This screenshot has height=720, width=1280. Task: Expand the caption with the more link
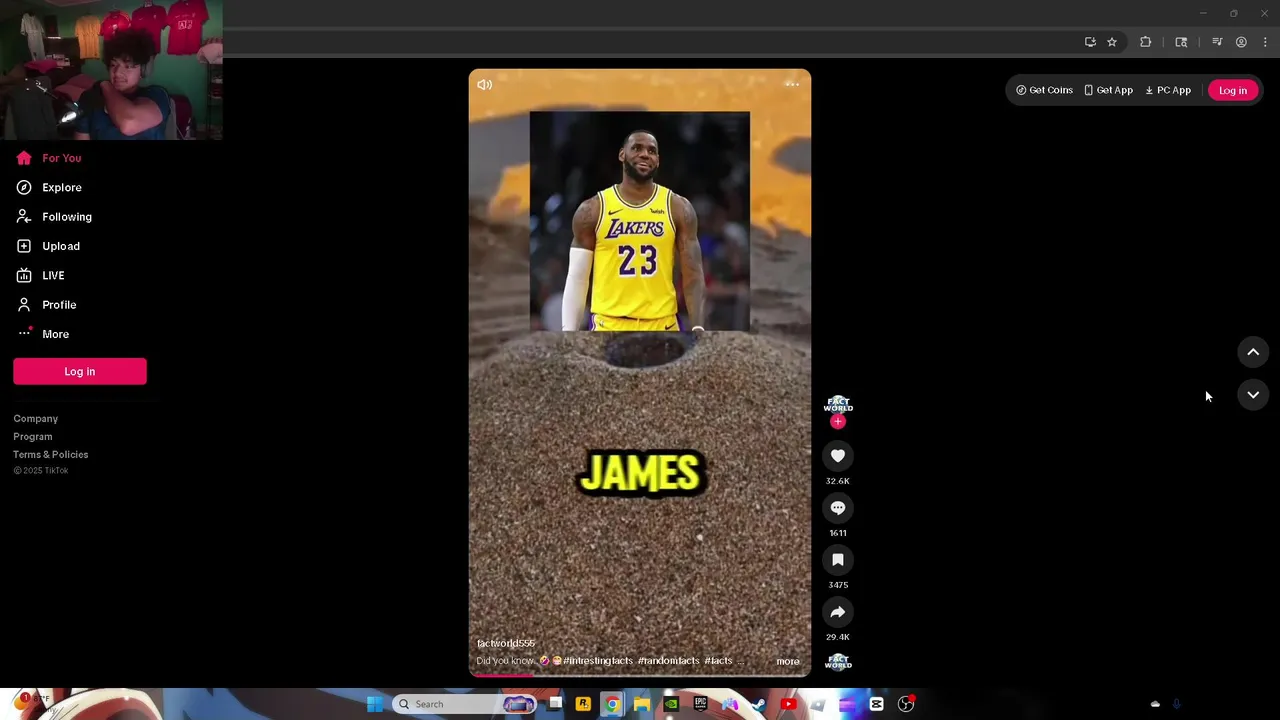pyautogui.click(x=788, y=661)
